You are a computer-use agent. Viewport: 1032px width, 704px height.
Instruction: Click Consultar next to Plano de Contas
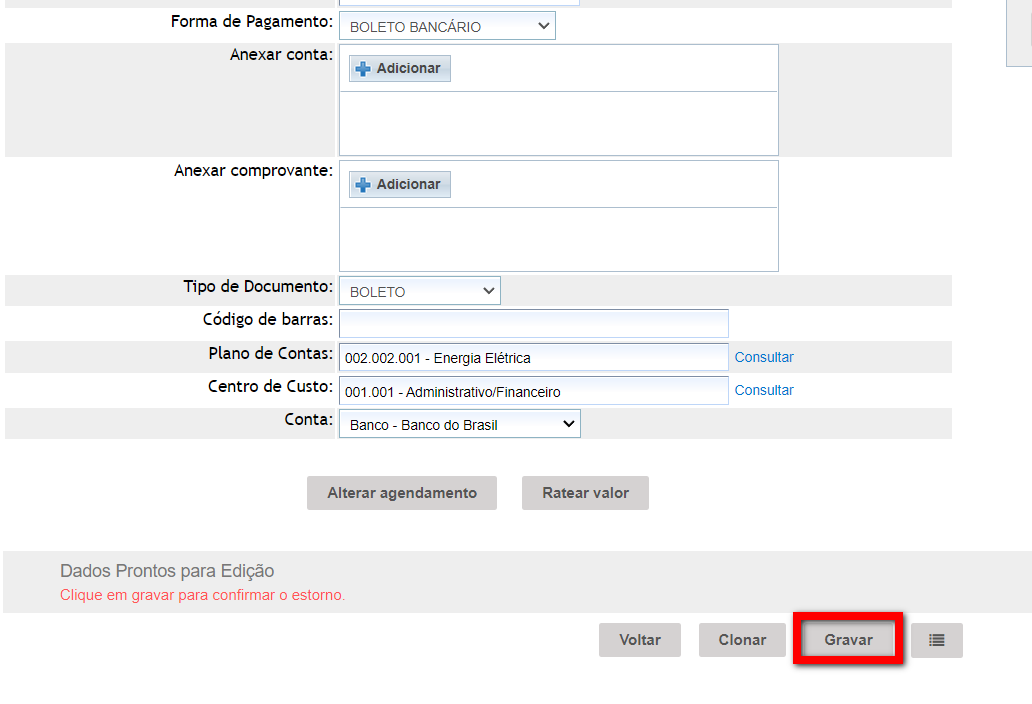[x=764, y=357]
